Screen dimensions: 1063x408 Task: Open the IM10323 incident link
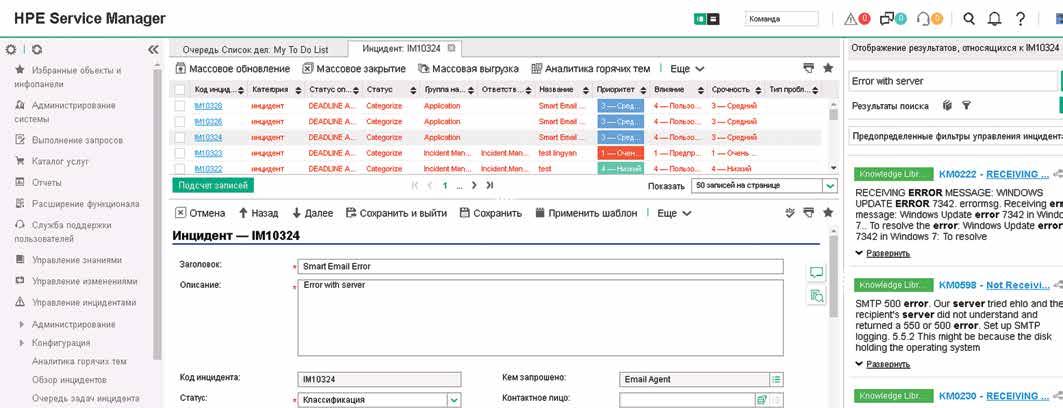[208, 153]
